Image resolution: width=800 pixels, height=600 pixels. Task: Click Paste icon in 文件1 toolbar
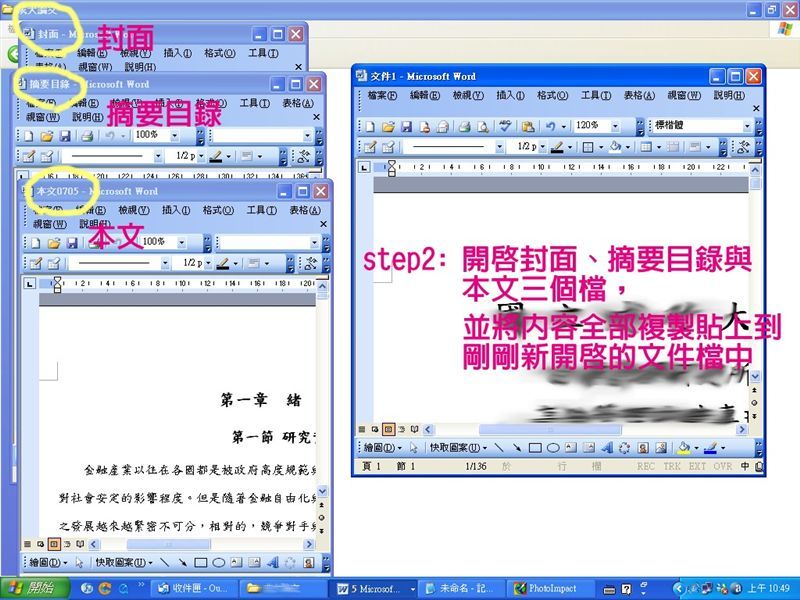tap(528, 127)
